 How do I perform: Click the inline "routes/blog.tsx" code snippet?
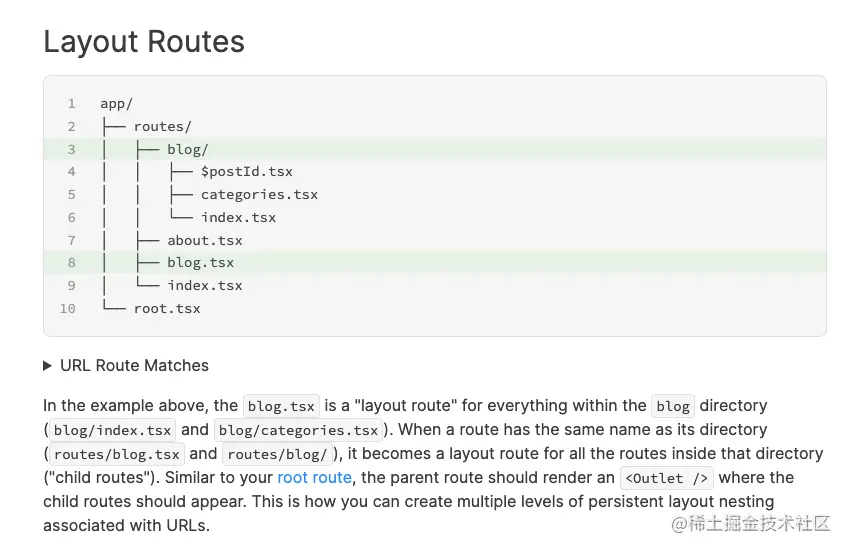click(x=116, y=454)
